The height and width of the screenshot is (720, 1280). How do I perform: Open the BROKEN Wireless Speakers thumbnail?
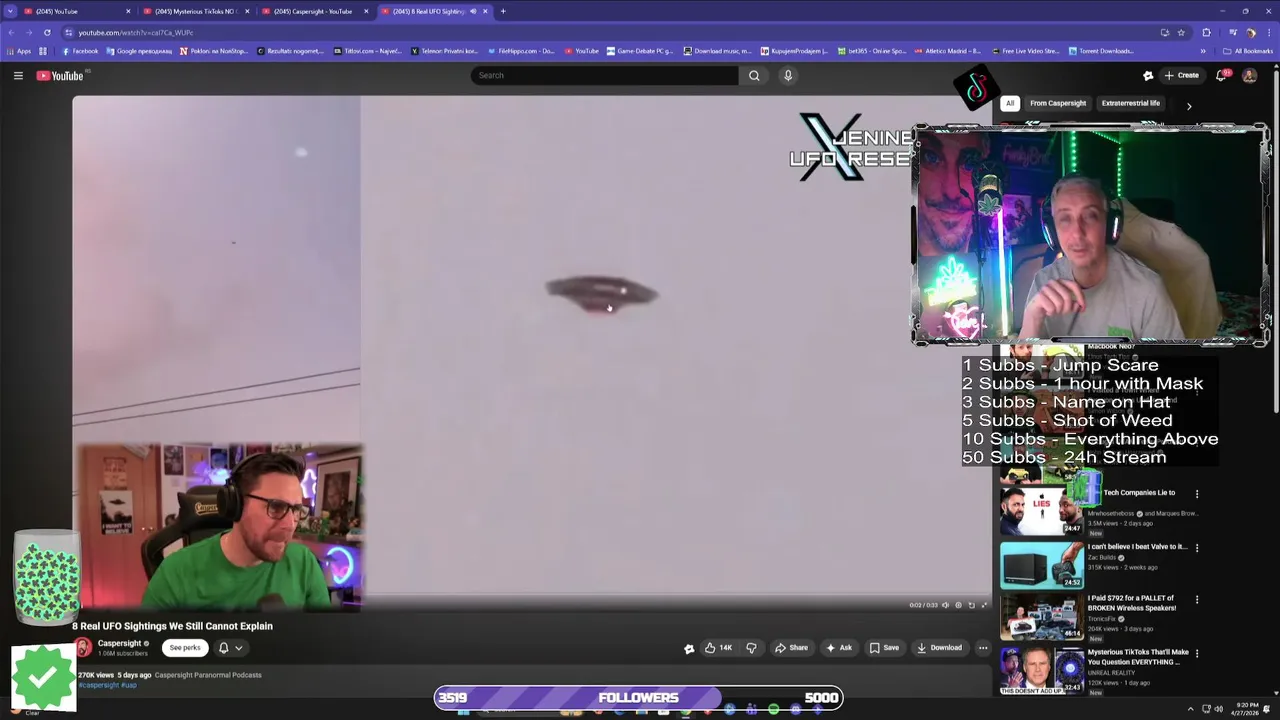(x=1041, y=617)
